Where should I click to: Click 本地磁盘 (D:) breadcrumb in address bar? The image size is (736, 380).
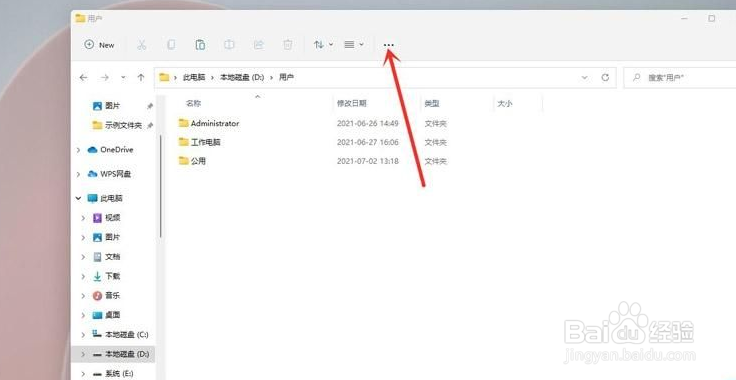[242, 77]
